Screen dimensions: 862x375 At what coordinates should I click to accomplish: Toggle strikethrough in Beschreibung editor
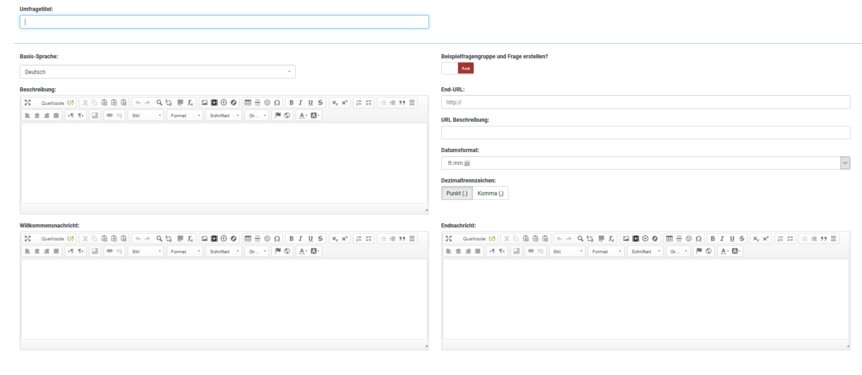click(320, 102)
